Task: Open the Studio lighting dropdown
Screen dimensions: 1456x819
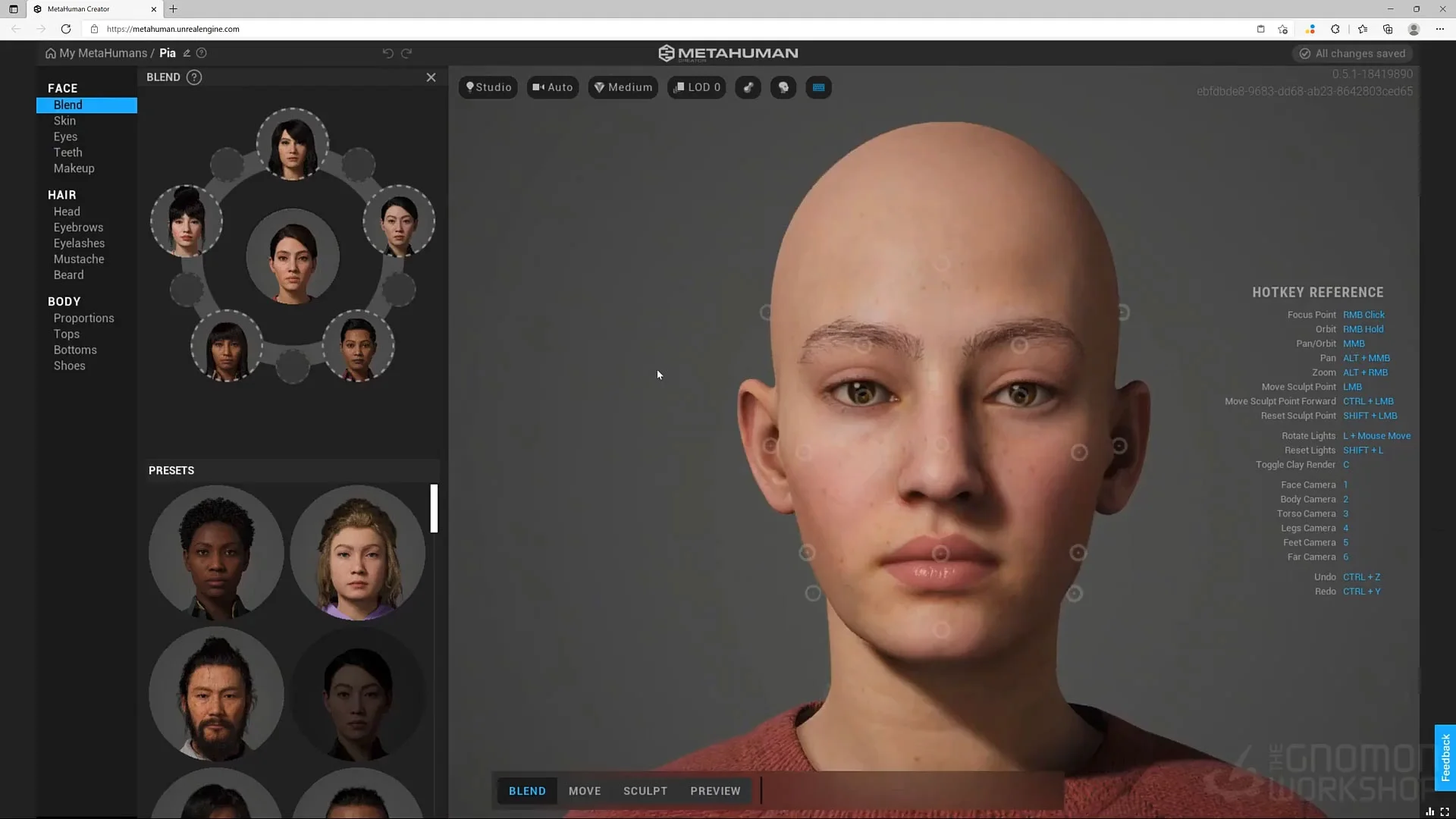Action: [x=488, y=87]
